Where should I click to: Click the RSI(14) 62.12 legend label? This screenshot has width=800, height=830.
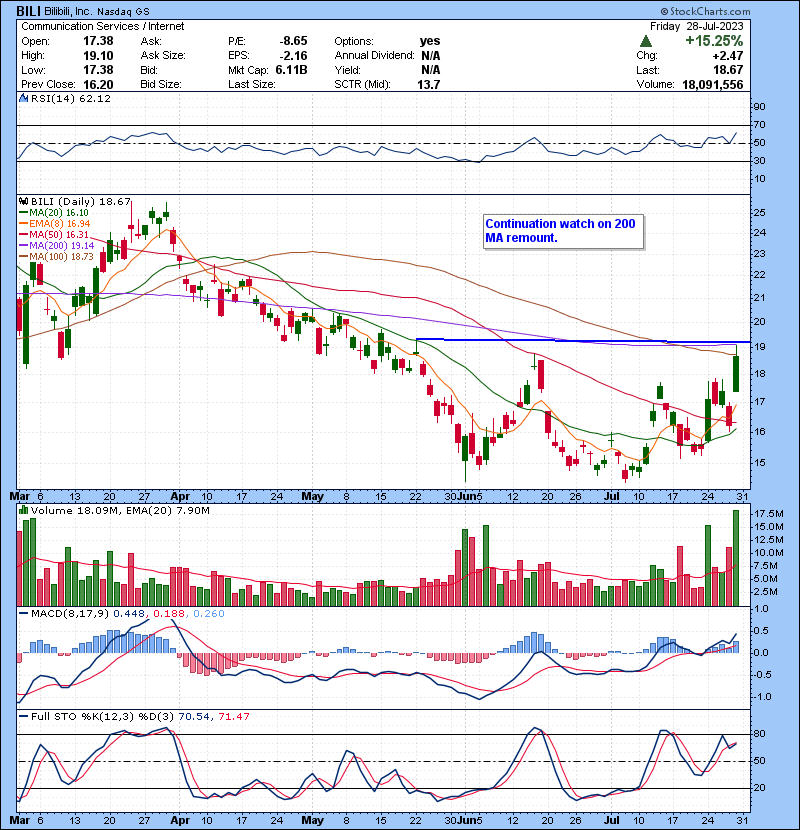pos(71,98)
